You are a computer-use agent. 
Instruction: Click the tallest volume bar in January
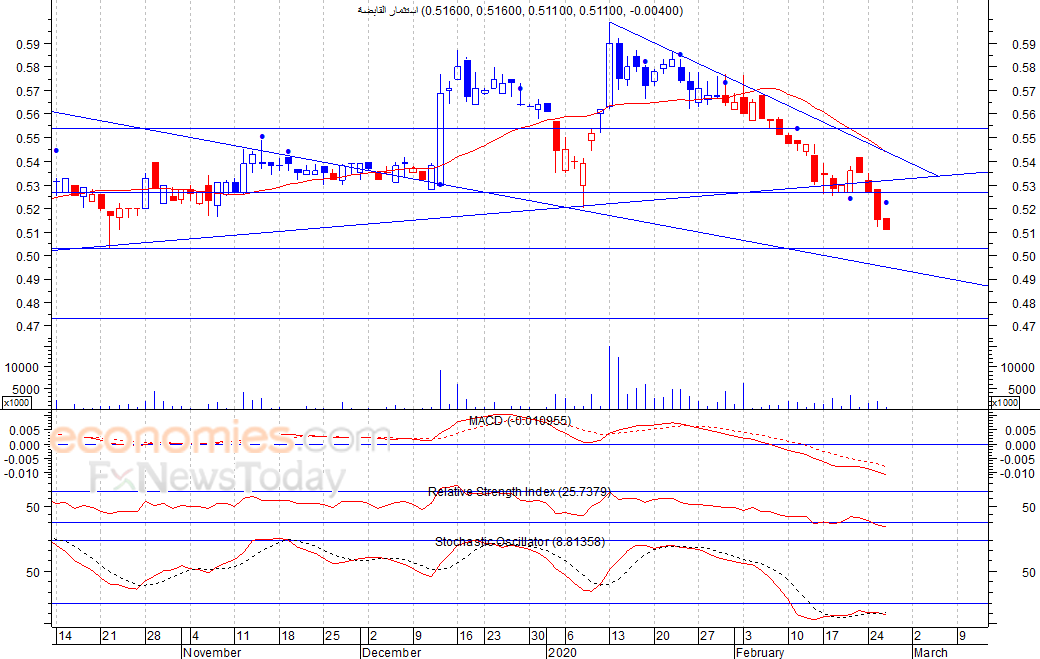pos(609,376)
